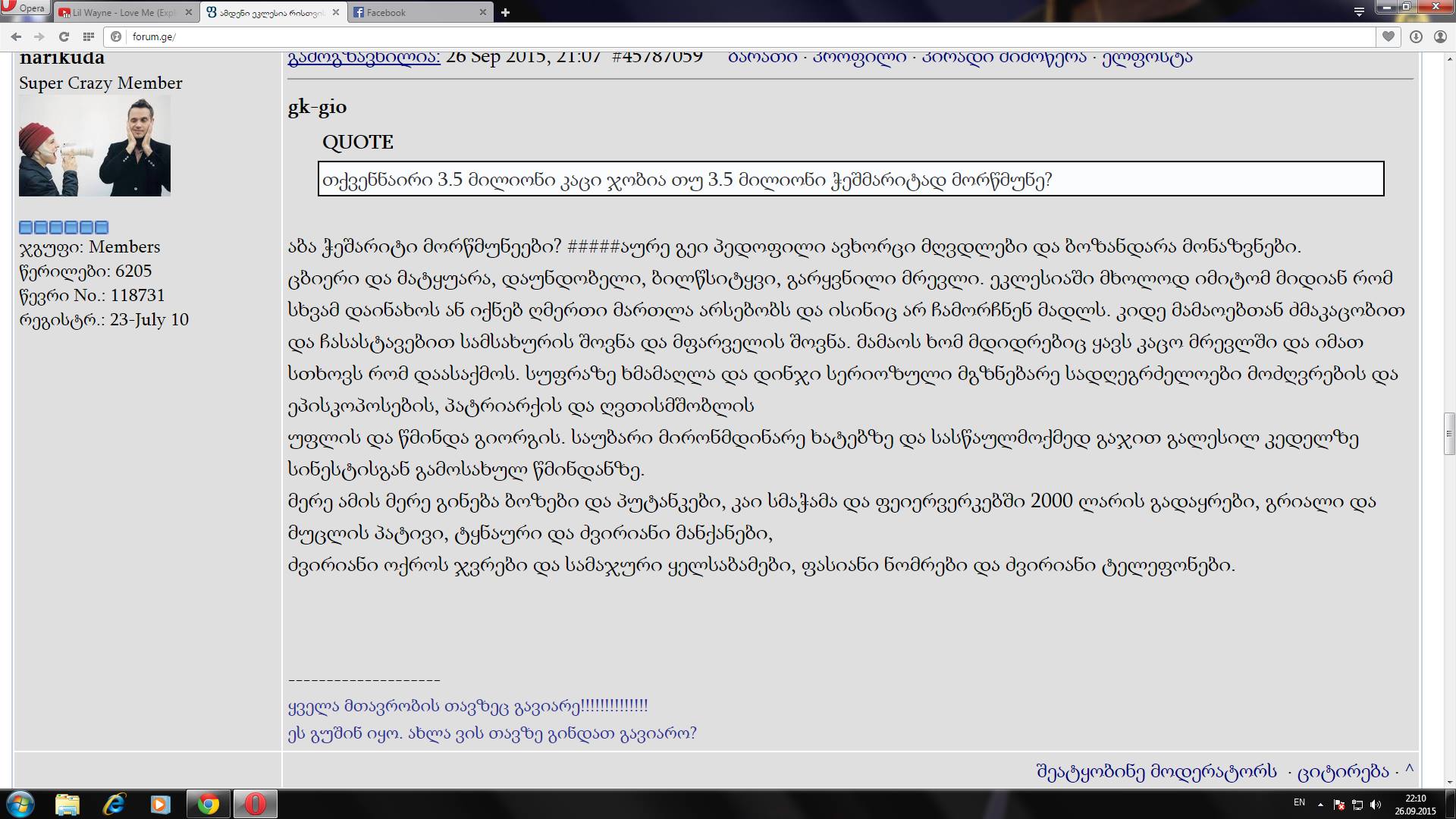
Task: Click the browser back arrow
Action: tap(16, 36)
